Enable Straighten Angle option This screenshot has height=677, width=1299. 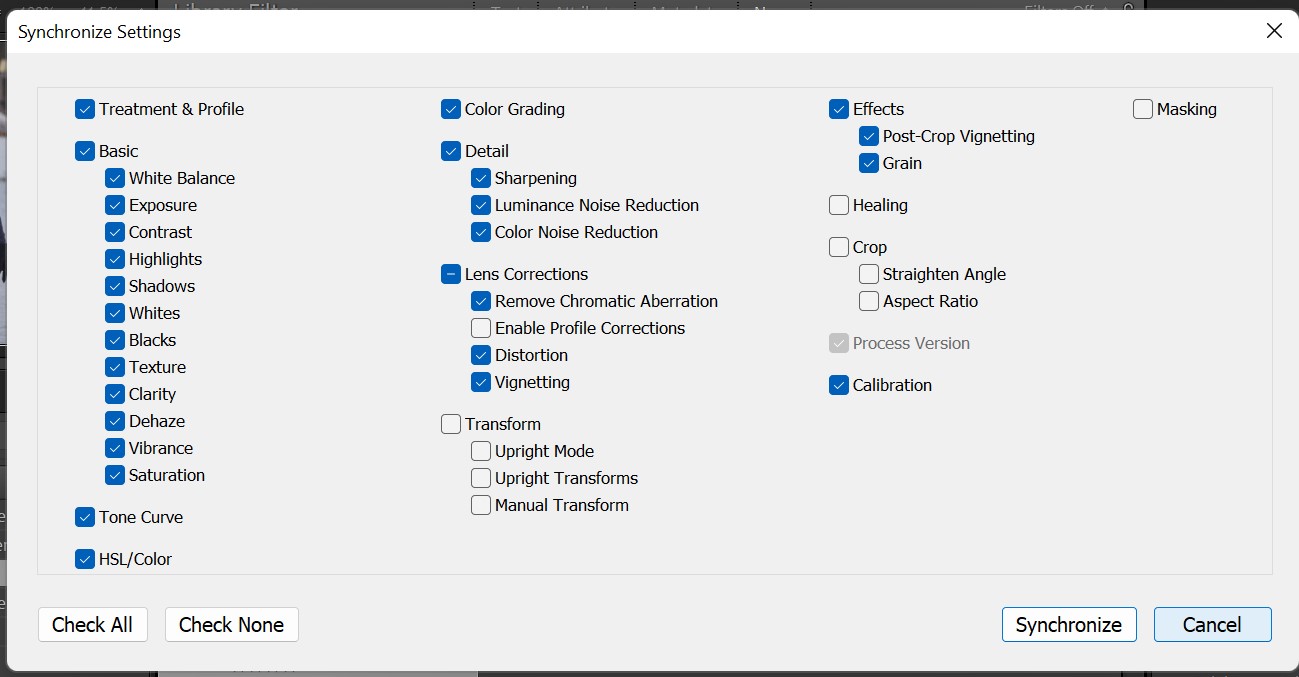[x=869, y=274]
